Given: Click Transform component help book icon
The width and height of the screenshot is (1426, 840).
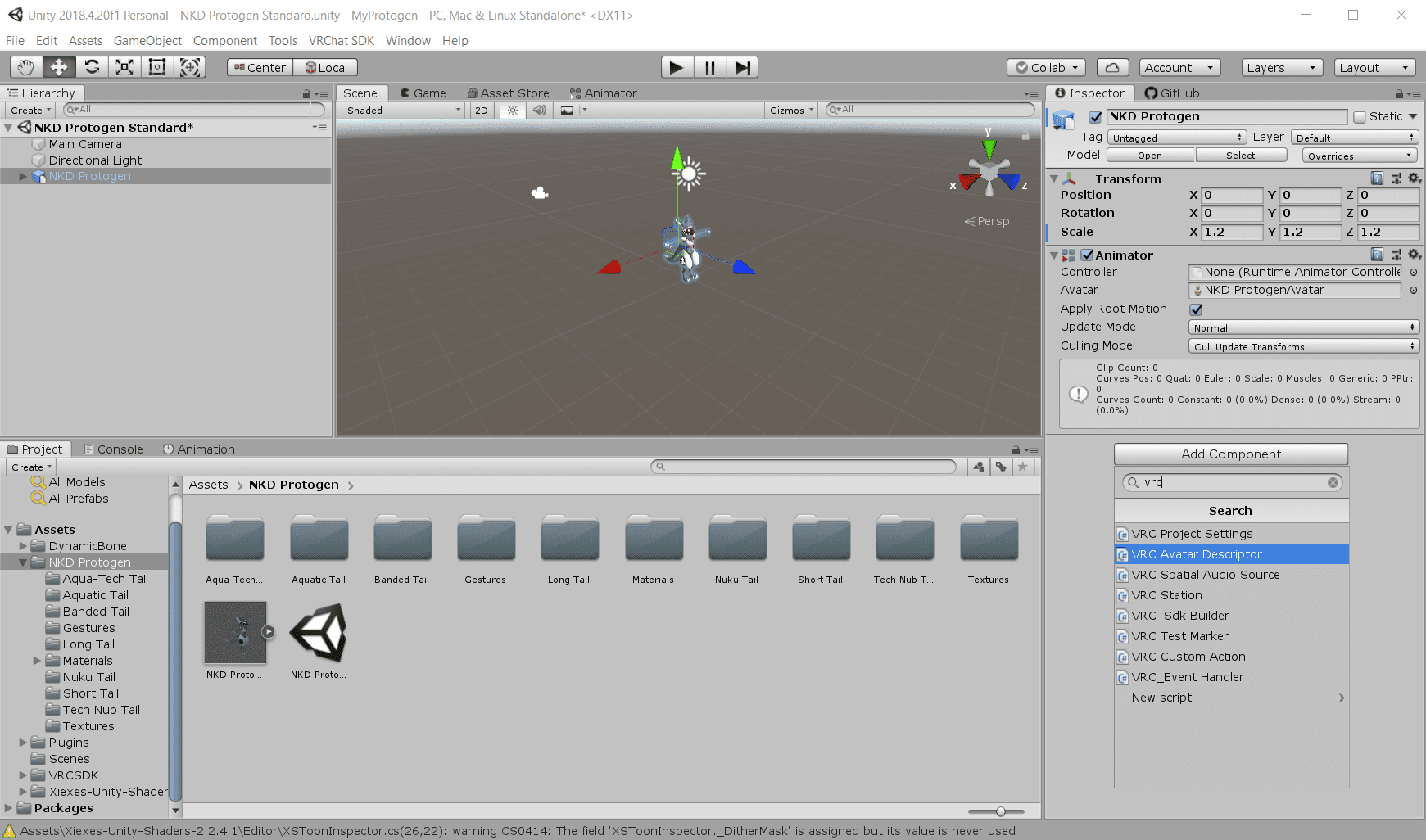Looking at the screenshot, I should click(x=1377, y=178).
